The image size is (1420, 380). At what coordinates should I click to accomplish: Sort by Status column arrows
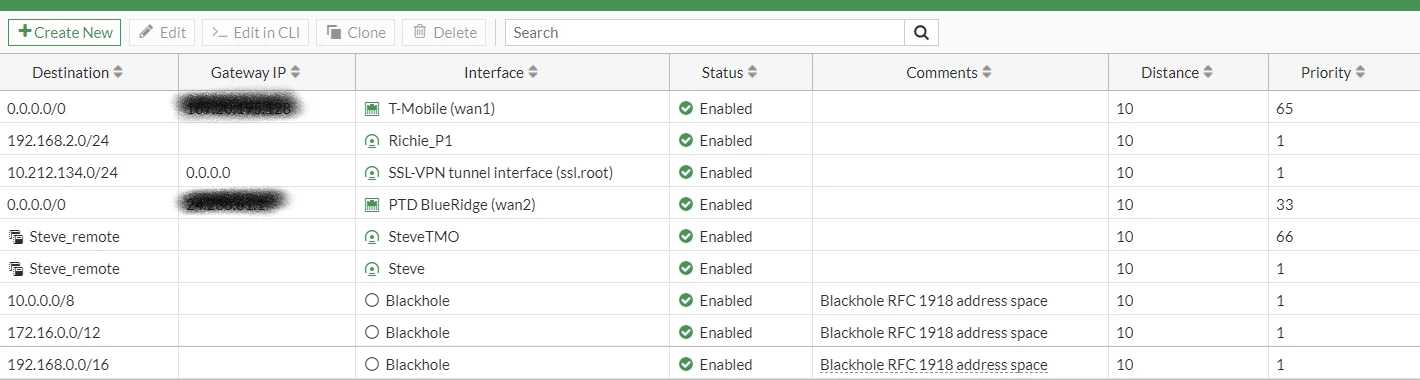(x=752, y=72)
